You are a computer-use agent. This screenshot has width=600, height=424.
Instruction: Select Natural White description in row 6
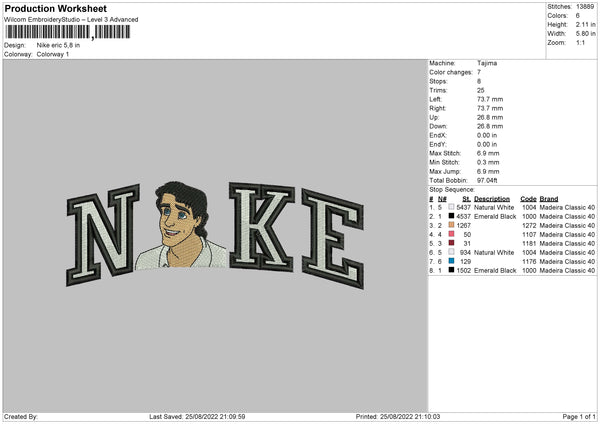(x=494, y=253)
